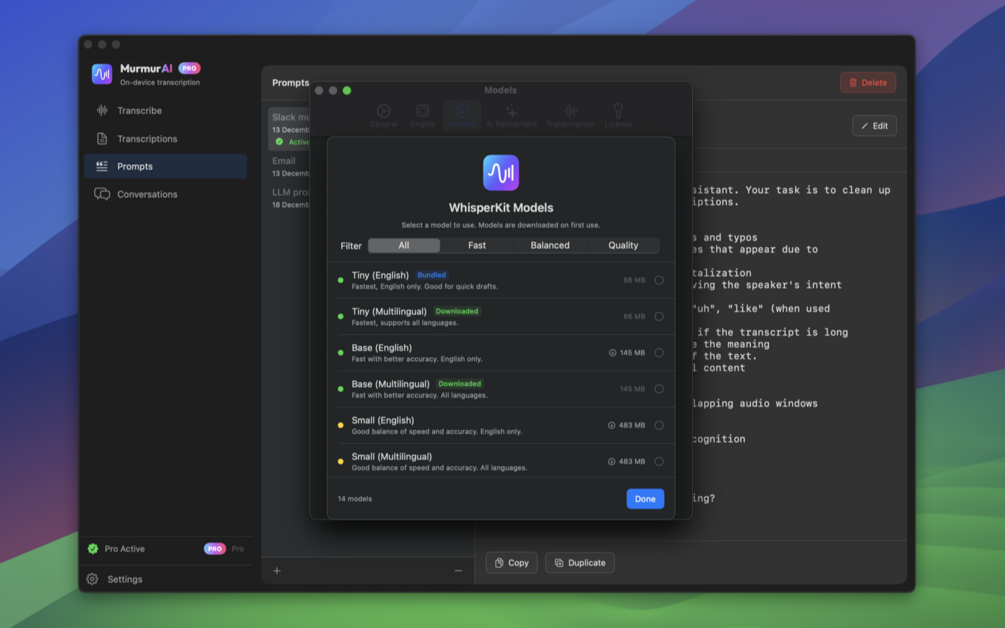Select the Base (Multilingual) model radio button
This screenshot has height=628, width=1005.
pos(659,389)
